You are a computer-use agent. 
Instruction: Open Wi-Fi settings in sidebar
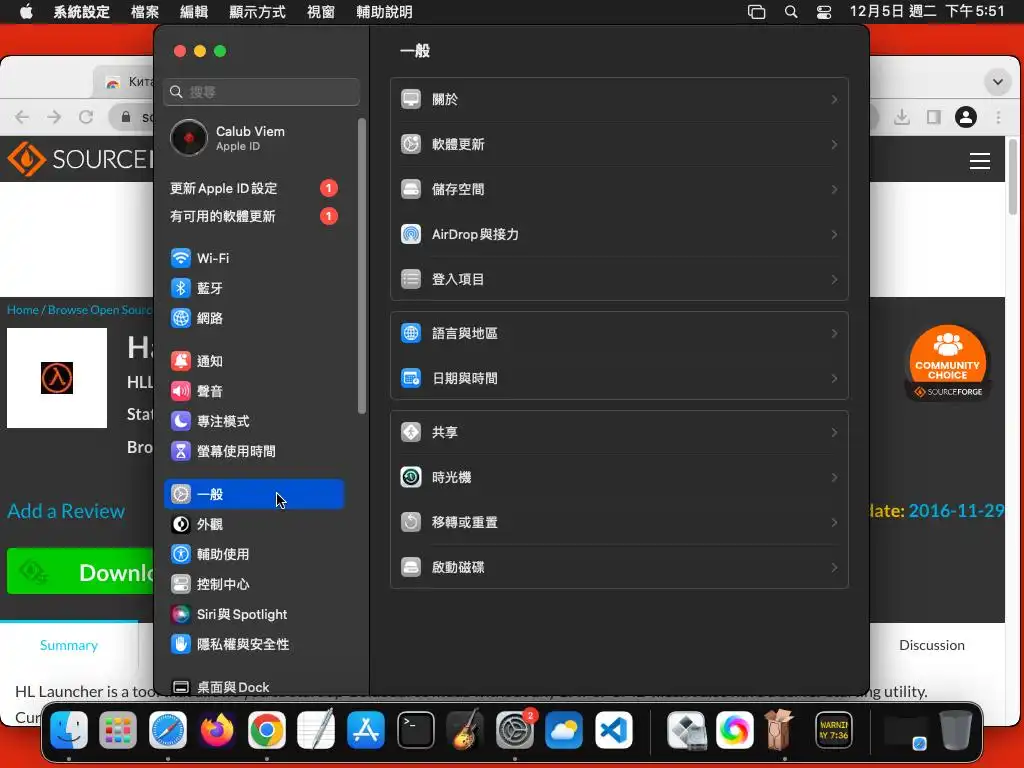point(253,258)
